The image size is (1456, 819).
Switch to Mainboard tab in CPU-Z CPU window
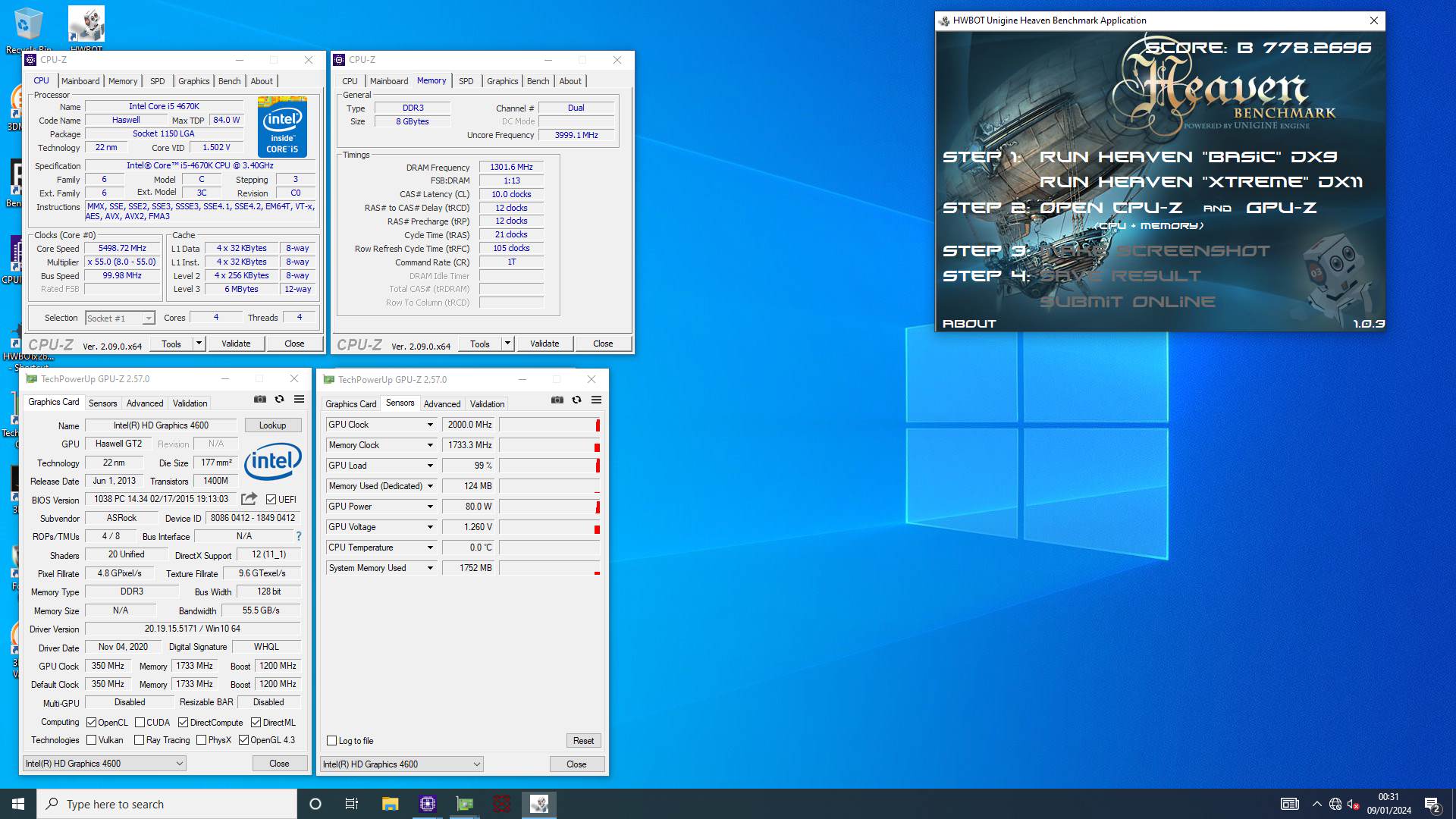coord(80,81)
